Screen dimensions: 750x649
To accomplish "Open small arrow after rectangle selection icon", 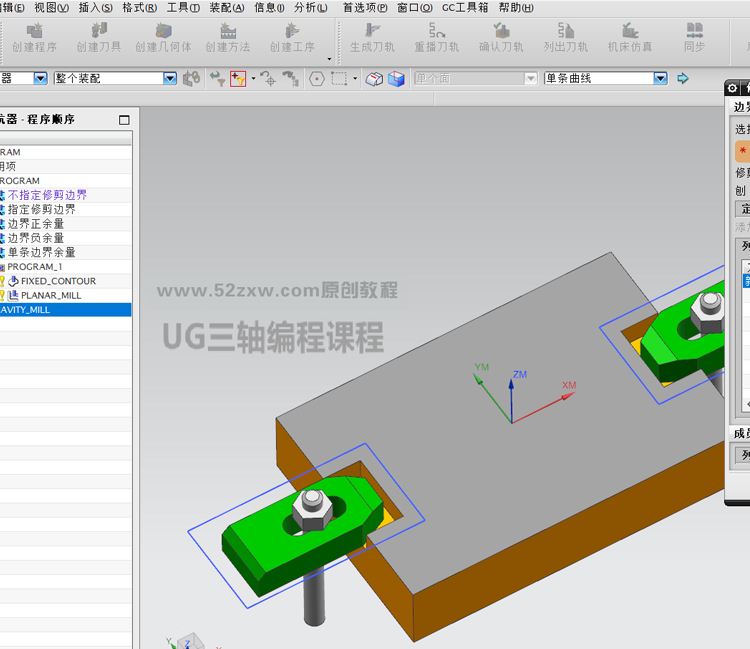I will [x=355, y=78].
